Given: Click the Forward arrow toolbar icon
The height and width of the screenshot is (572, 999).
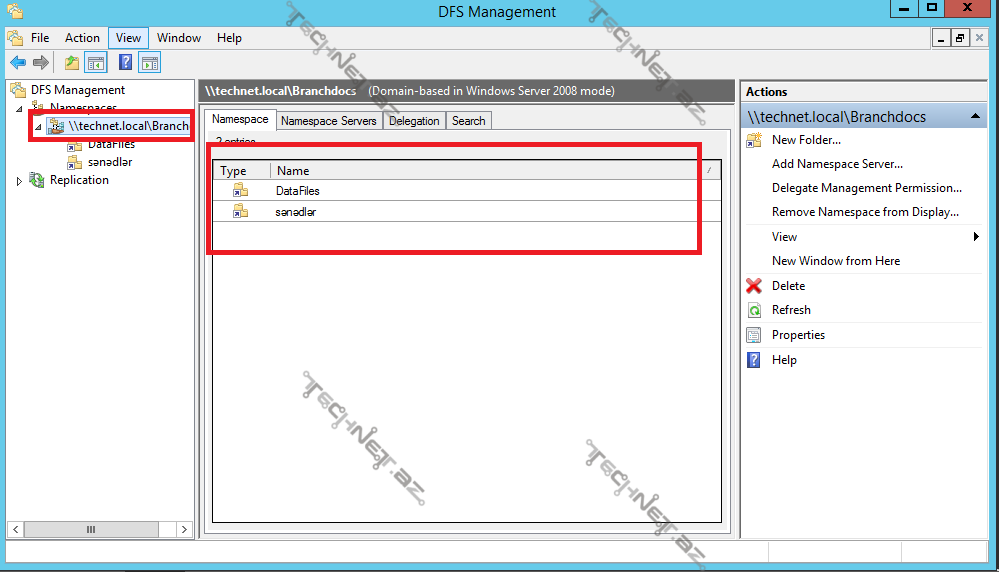Looking at the screenshot, I should pos(41,63).
